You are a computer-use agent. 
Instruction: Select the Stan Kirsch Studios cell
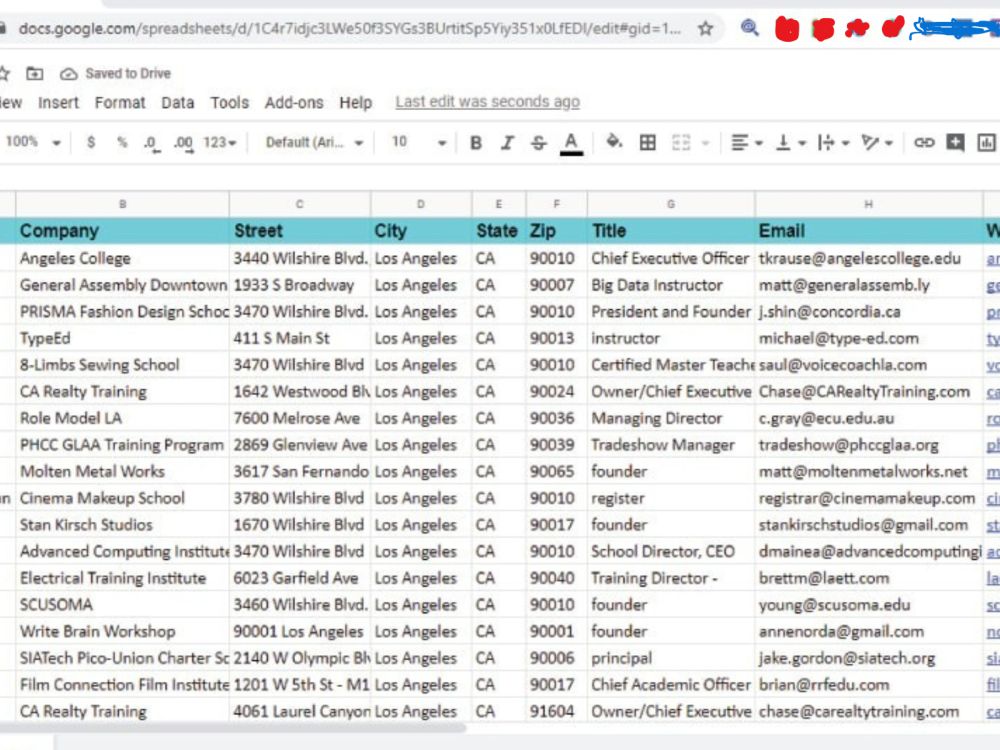(122, 525)
